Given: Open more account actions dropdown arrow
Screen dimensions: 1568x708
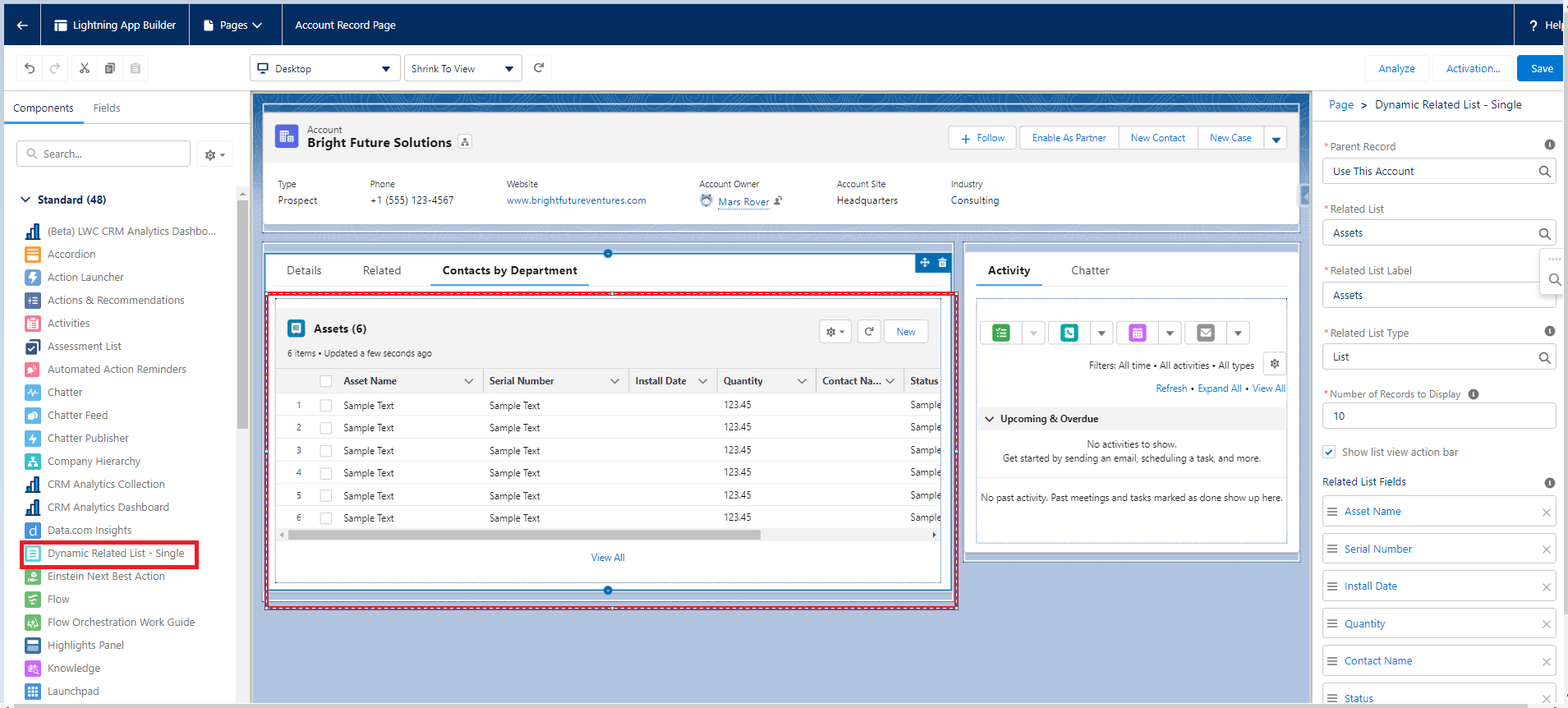Looking at the screenshot, I should (1276, 138).
